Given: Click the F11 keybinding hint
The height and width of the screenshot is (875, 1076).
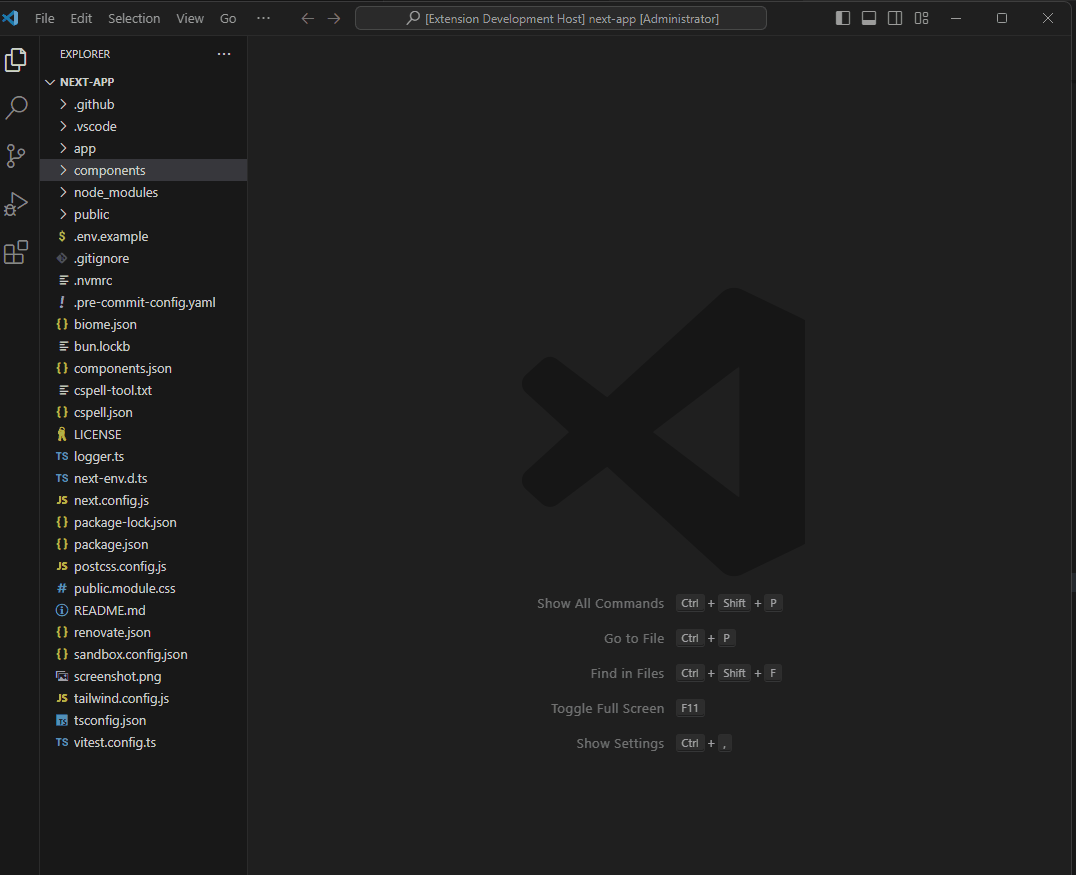Looking at the screenshot, I should (690, 708).
